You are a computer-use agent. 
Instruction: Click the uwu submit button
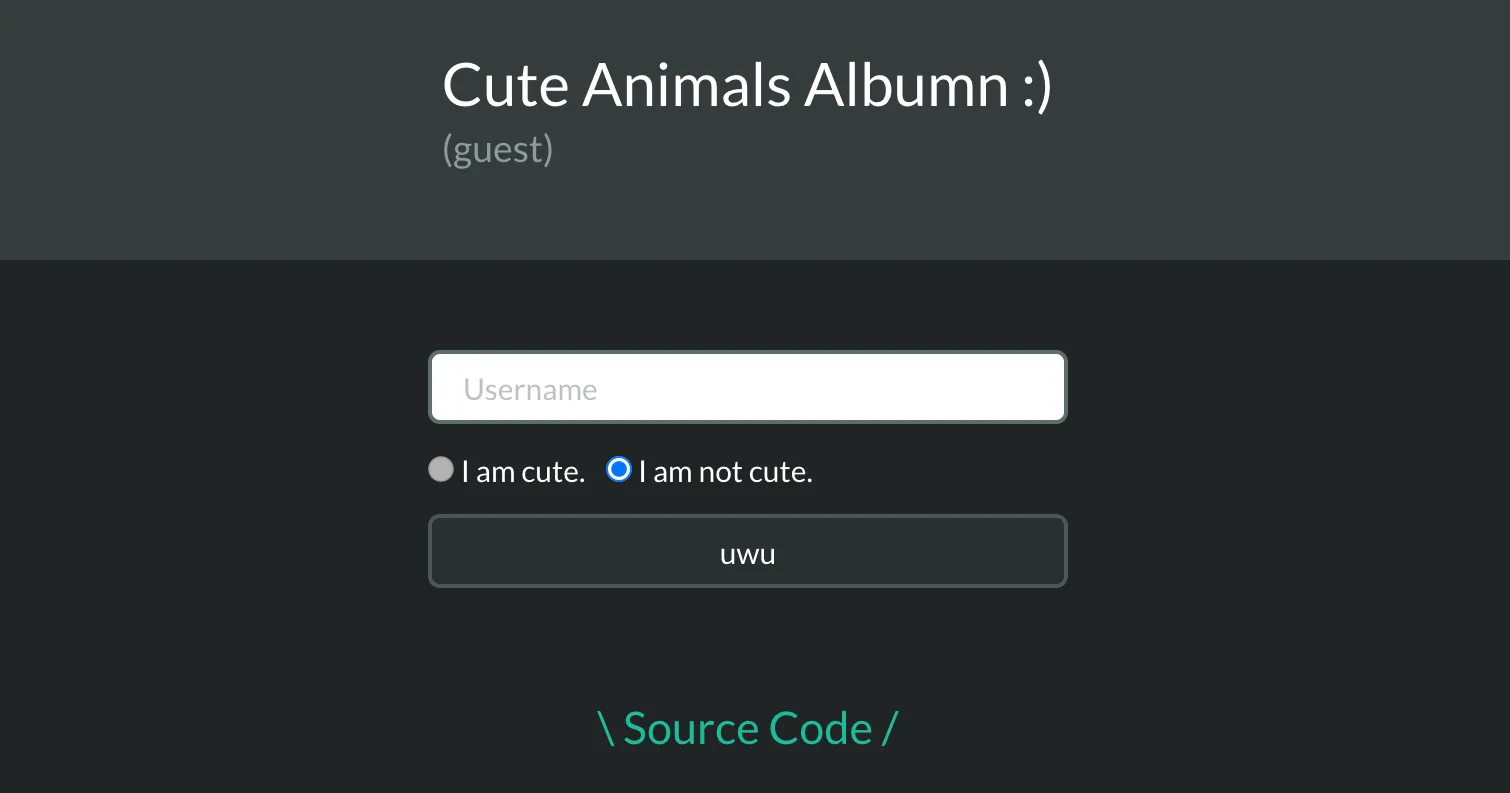coord(748,551)
